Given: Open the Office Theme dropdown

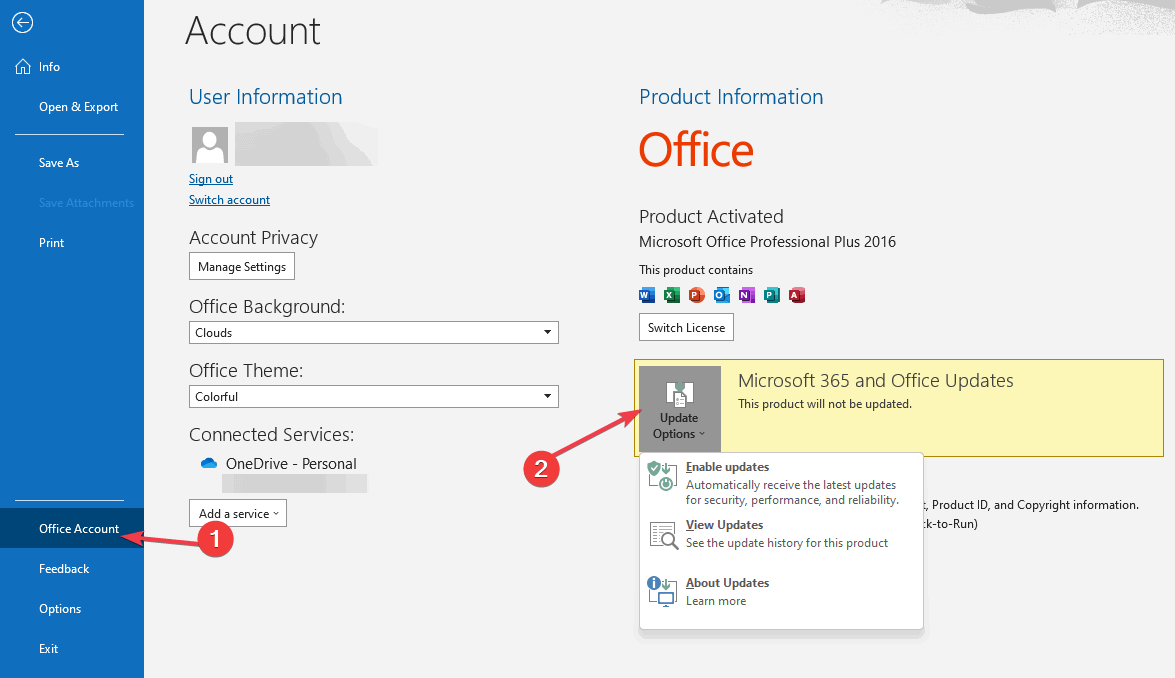Looking at the screenshot, I should pyautogui.click(x=373, y=396).
